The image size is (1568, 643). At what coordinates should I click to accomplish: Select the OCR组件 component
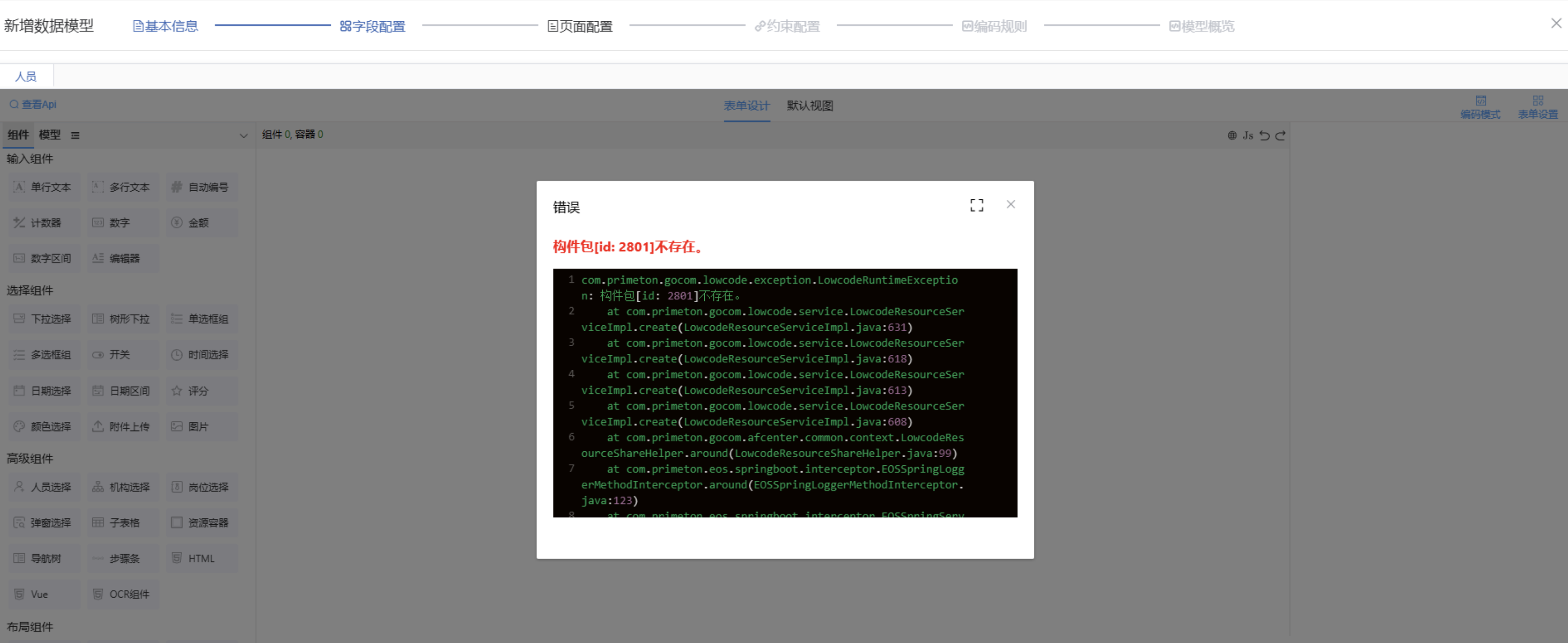[x=122, y=594]
